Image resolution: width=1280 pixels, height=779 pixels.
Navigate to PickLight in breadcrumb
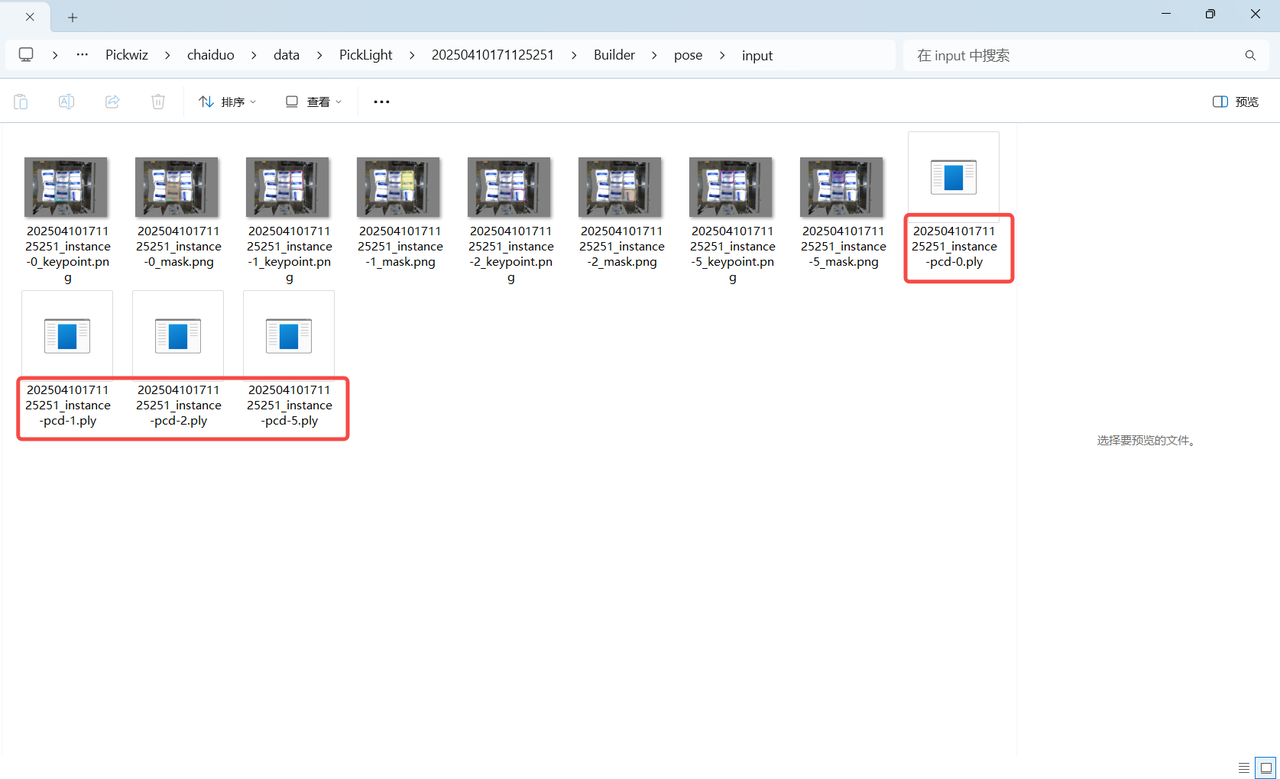click(365, 55)
